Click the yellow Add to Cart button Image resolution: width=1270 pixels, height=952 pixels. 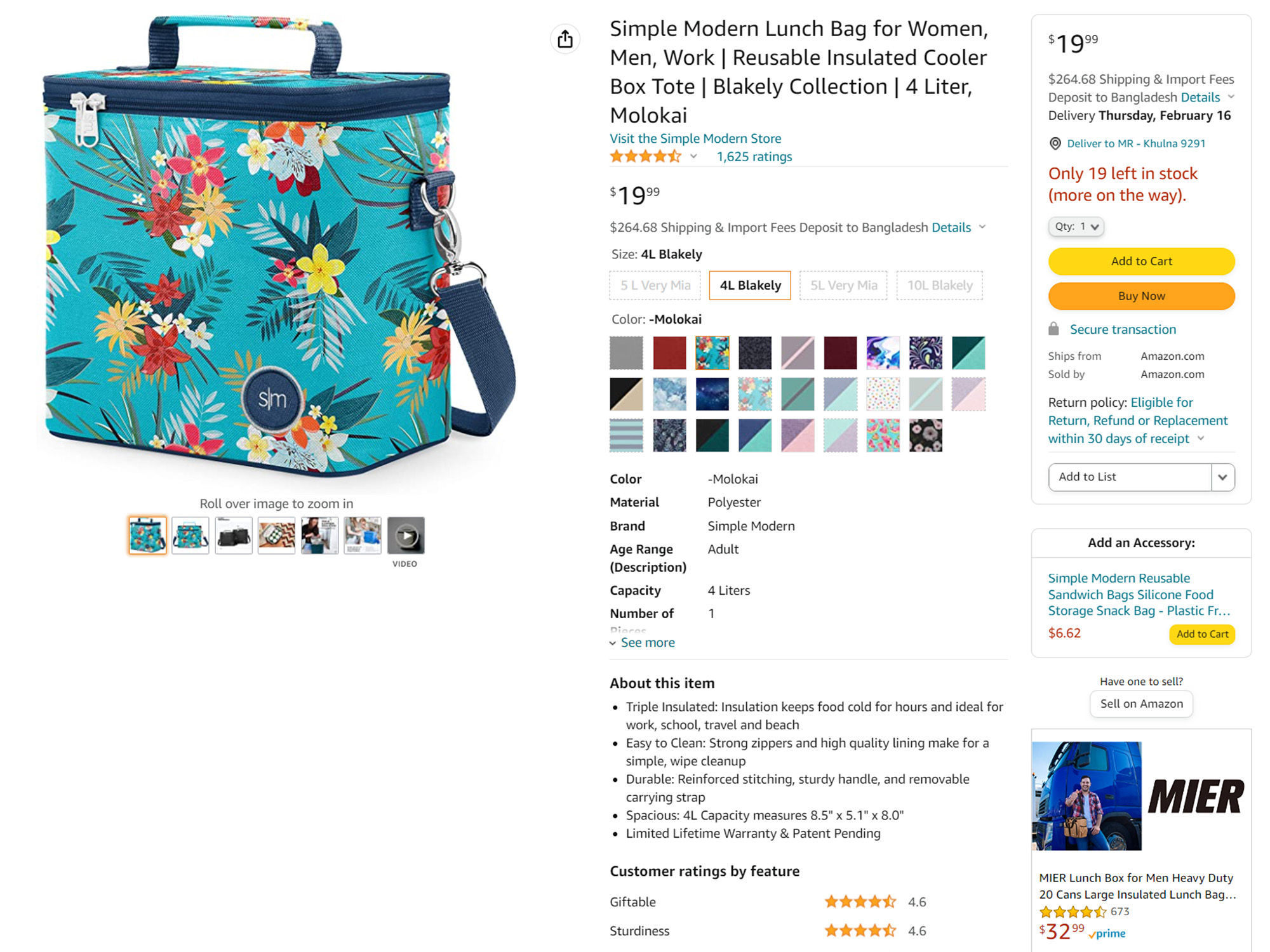click(x=1141, y=261)
